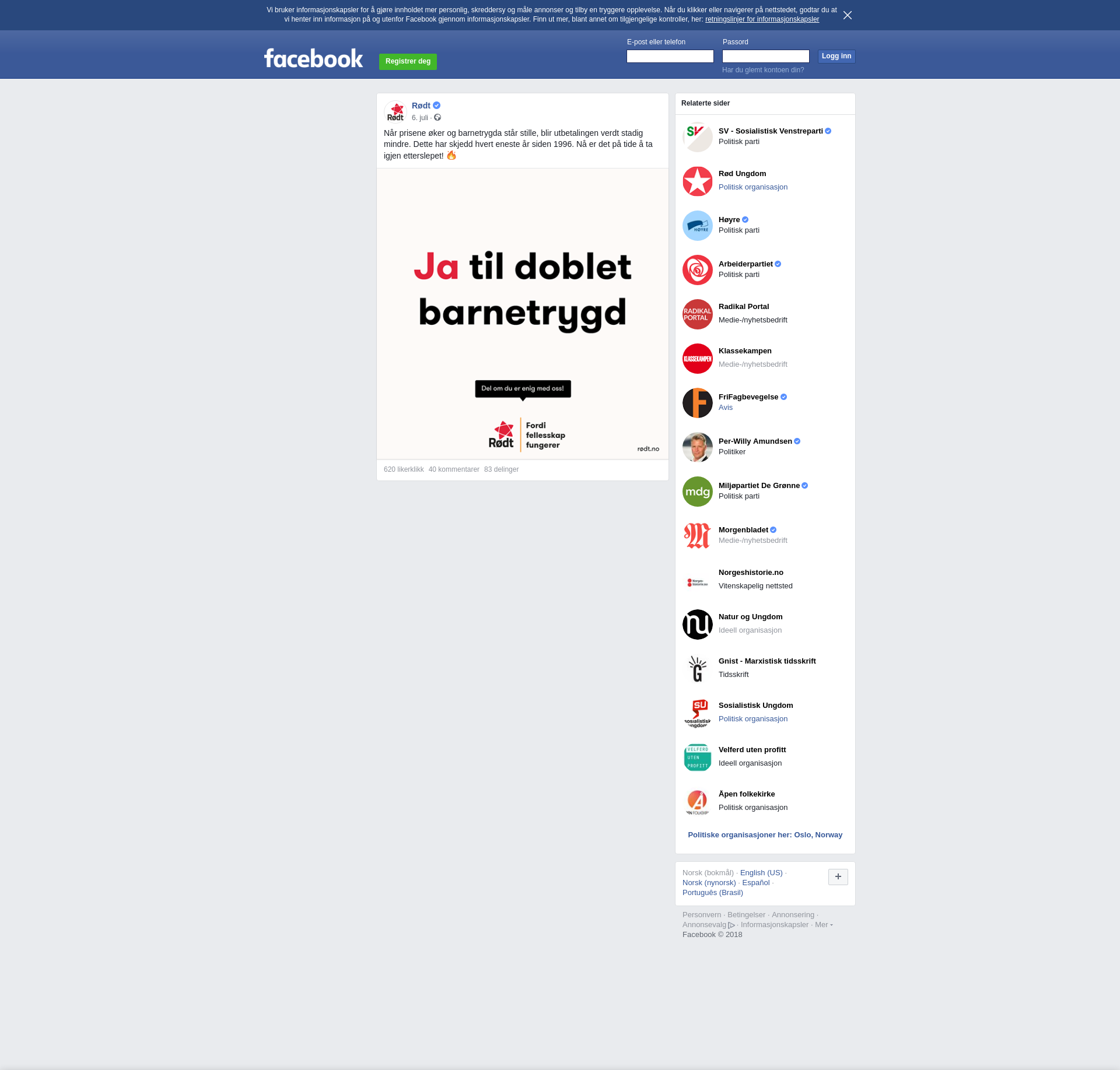The width and height of the screenshot is (1120, 1070).
Task: Open the Høyre page name
Action: click(729, 220)
